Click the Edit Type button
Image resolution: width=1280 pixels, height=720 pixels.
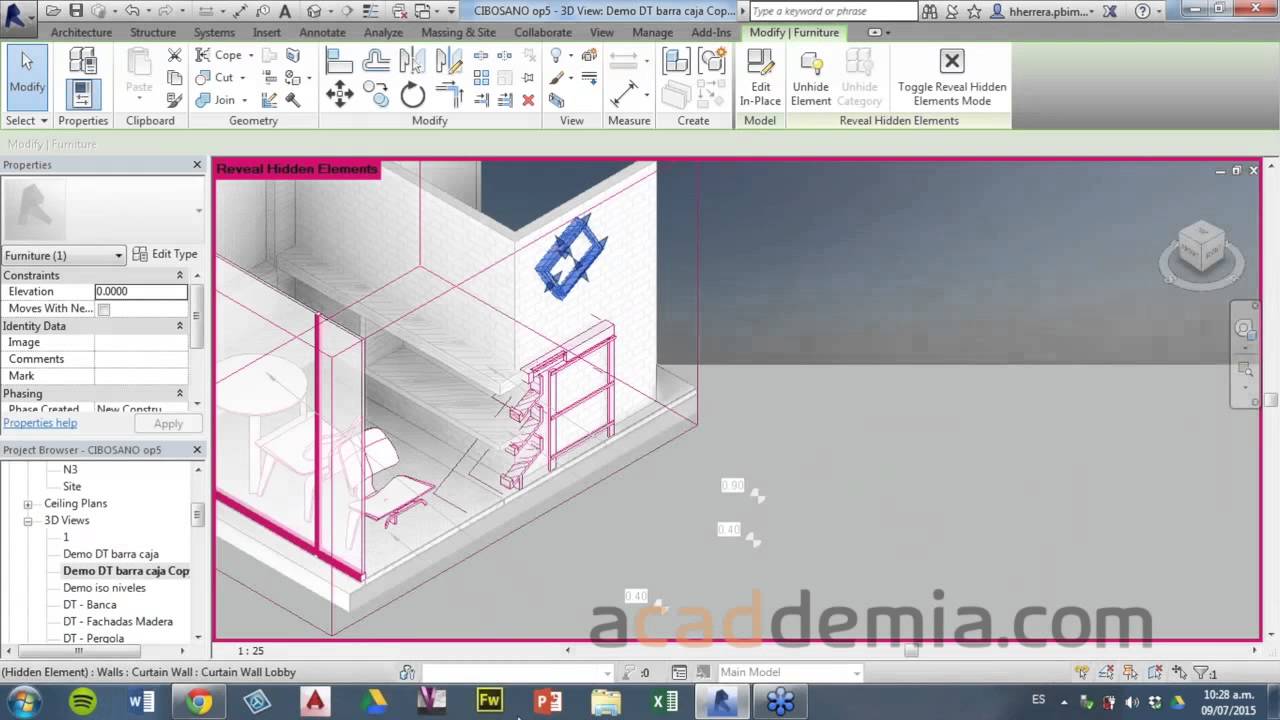click(166, 254)
